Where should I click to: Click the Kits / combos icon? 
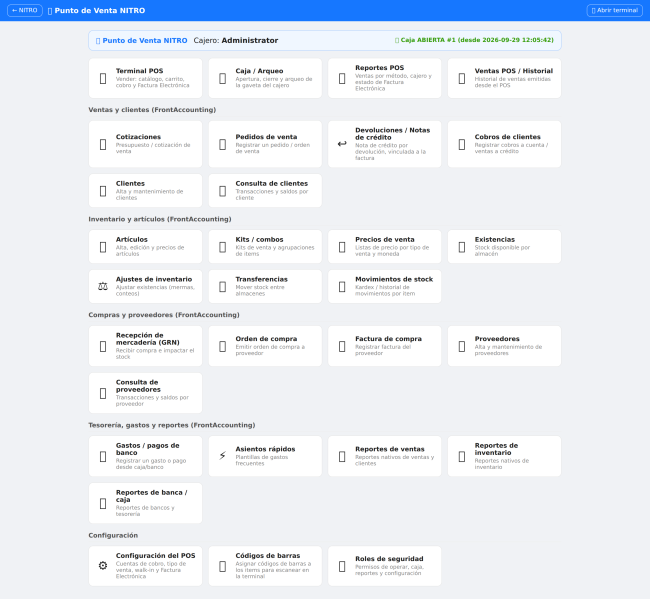(x=223, y=247)
